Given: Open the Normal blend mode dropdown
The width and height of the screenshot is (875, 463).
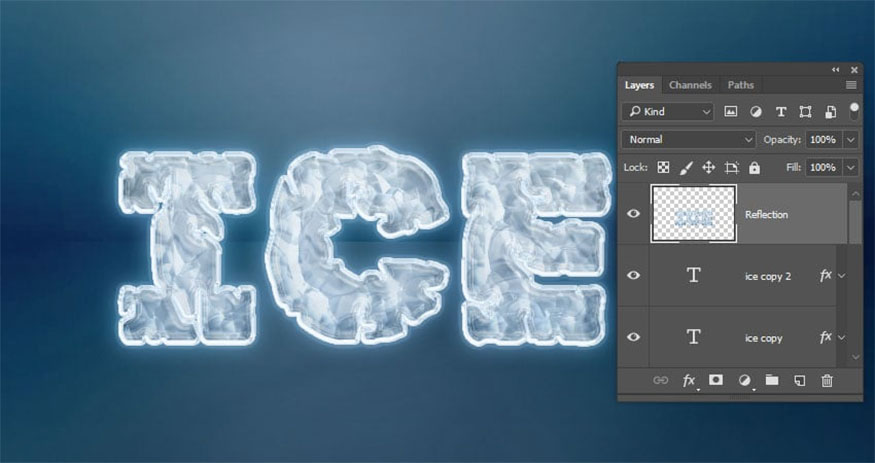Looking at the screenshot, I should tap(689, 139).
